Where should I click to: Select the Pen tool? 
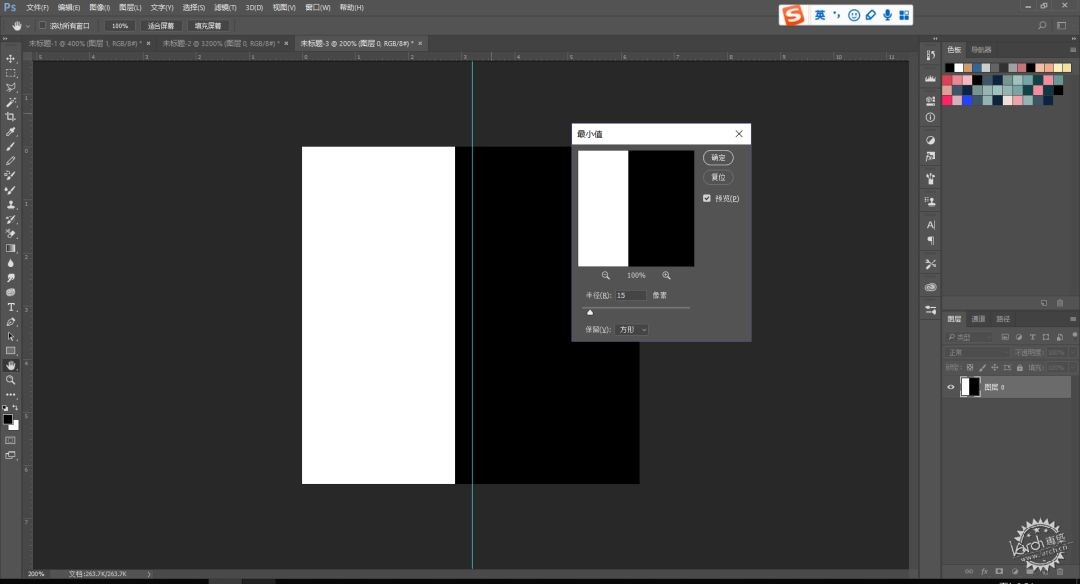[10, 322]
